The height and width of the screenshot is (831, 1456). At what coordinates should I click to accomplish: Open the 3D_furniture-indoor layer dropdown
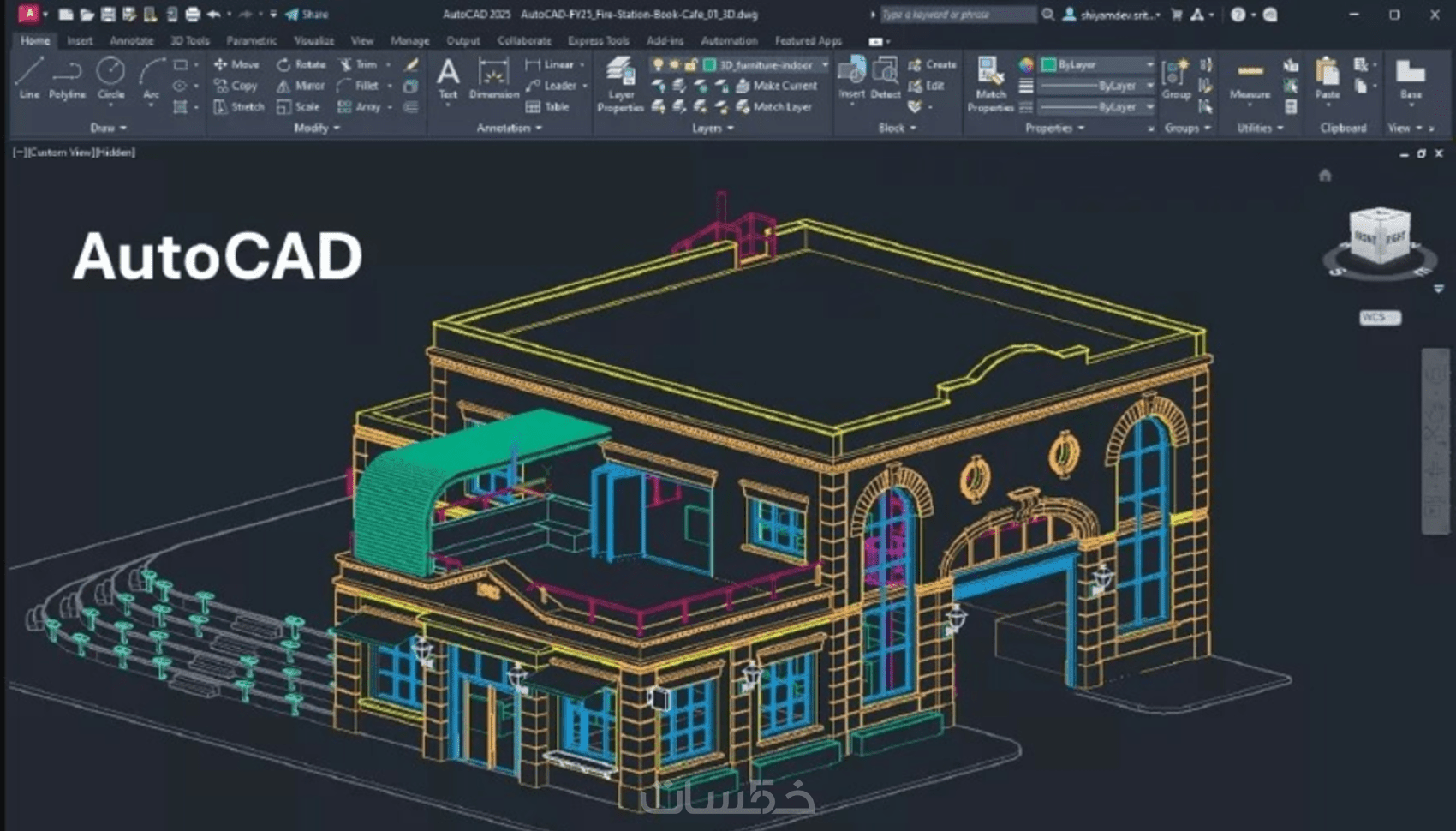(825, 64)
